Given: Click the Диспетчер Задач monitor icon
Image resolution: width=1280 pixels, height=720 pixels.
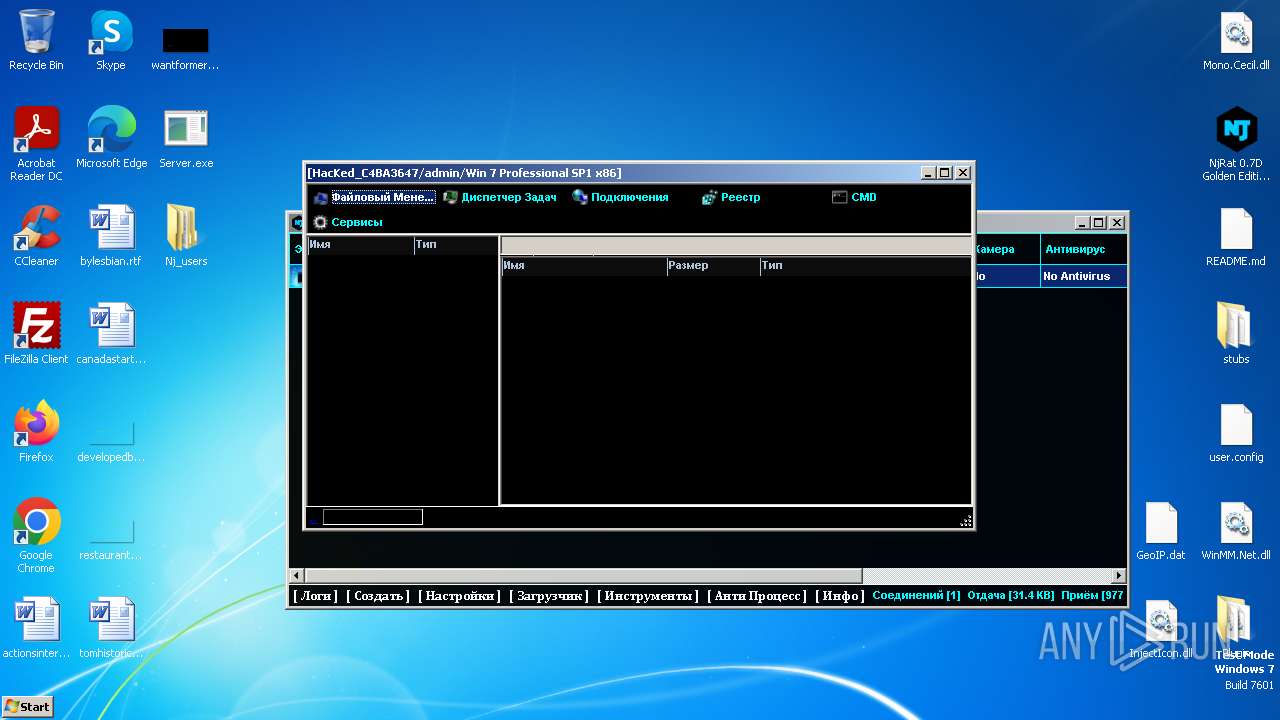Looking at the screenshot, I should click(450, 197).
